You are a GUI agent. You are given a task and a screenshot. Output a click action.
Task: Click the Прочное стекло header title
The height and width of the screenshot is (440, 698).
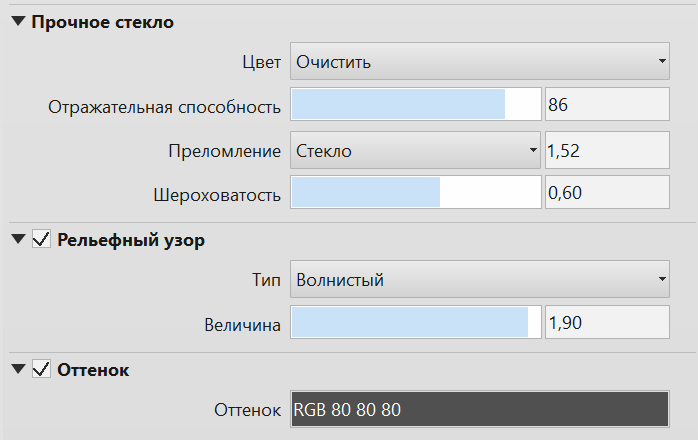(102, 22)
